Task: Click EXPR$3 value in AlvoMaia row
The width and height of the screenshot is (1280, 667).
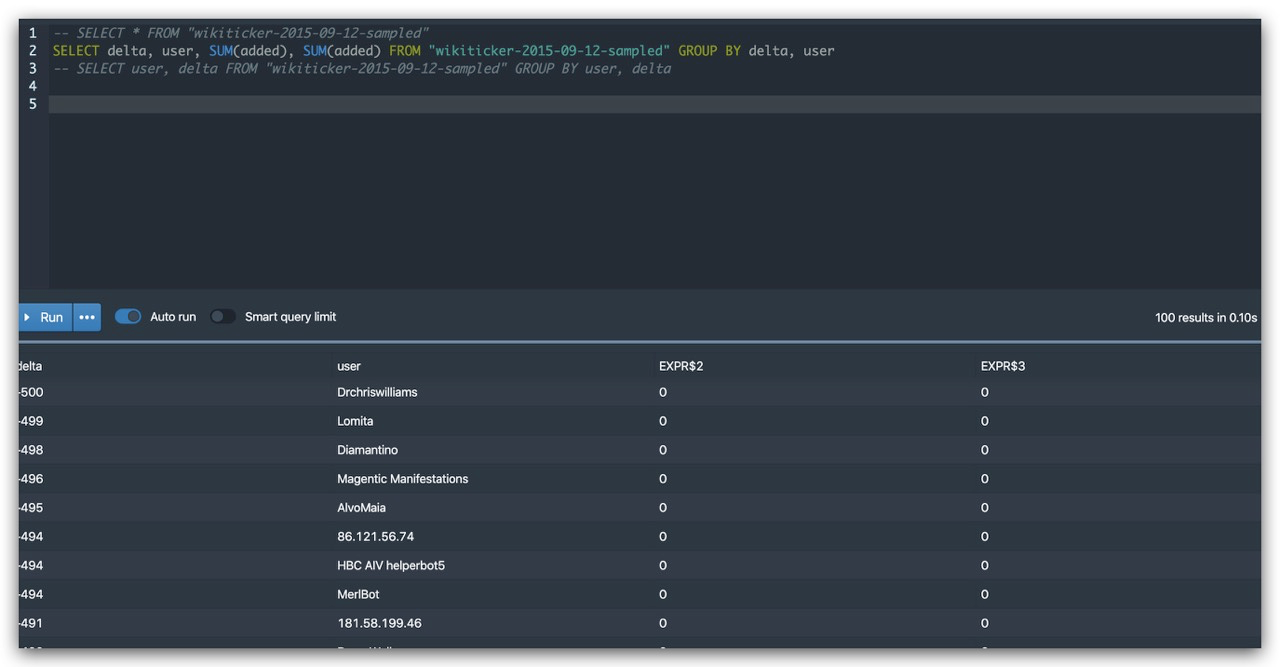Action: pyautogui.click(x=985, y=508)
